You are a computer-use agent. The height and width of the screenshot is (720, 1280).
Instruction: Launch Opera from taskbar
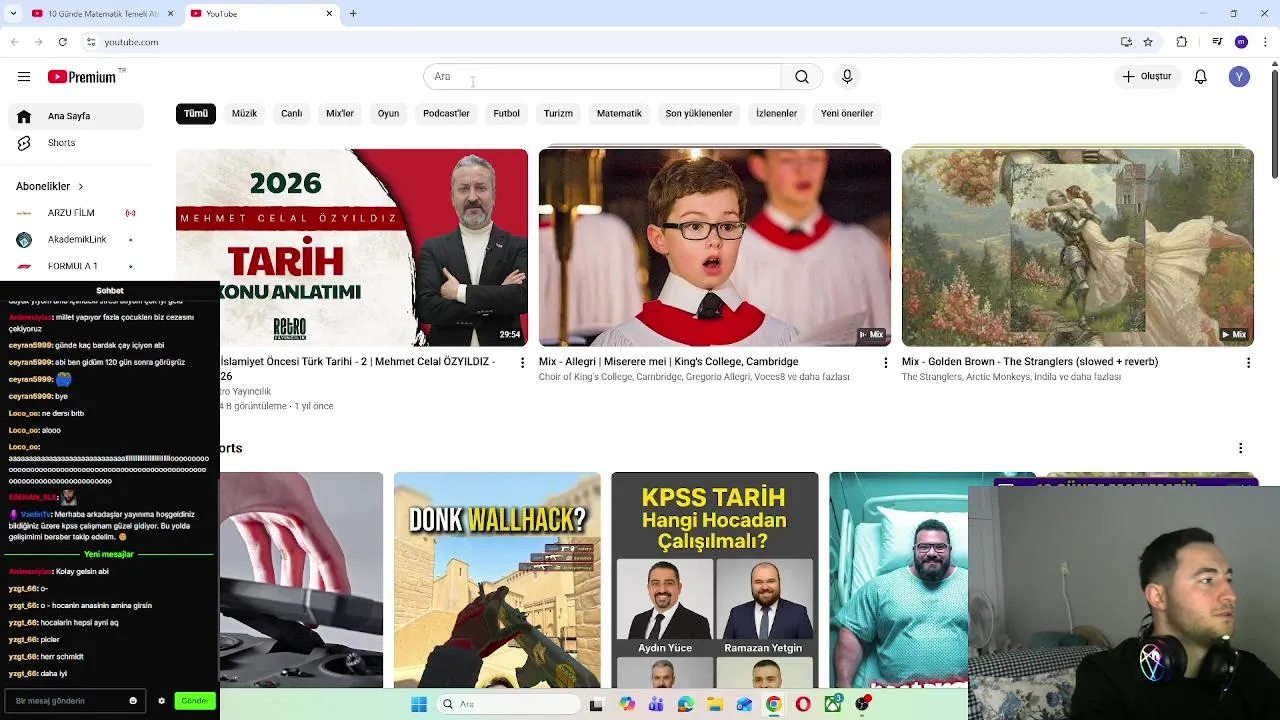click(803, 704)
